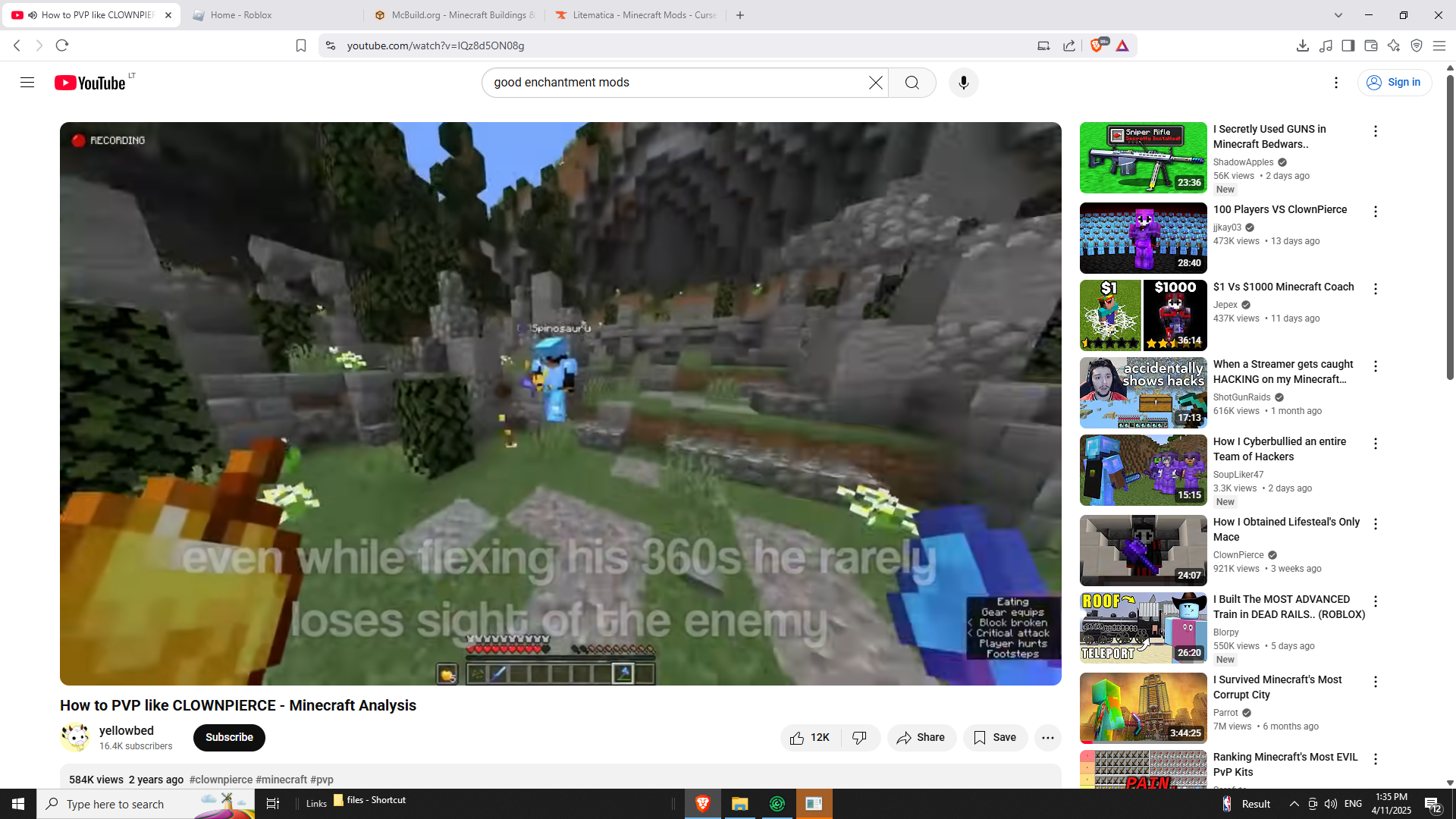Open the YouTube hamburger guide menu
The width and height of the screenshot is (1456, 819).
27,83
